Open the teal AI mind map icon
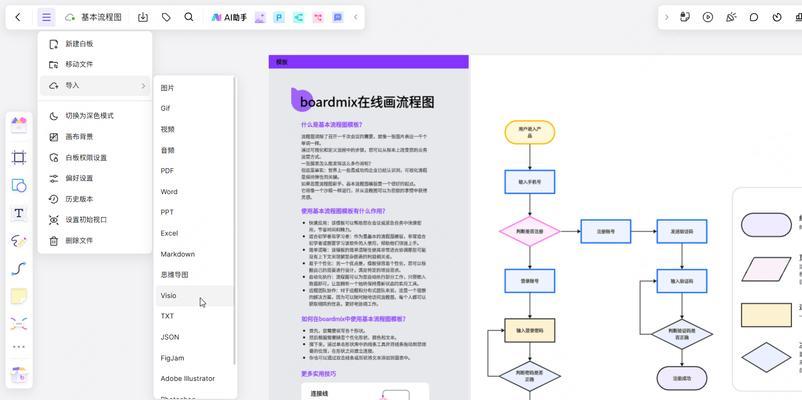This screenshot has width=802, height=400. pos(298,17)
